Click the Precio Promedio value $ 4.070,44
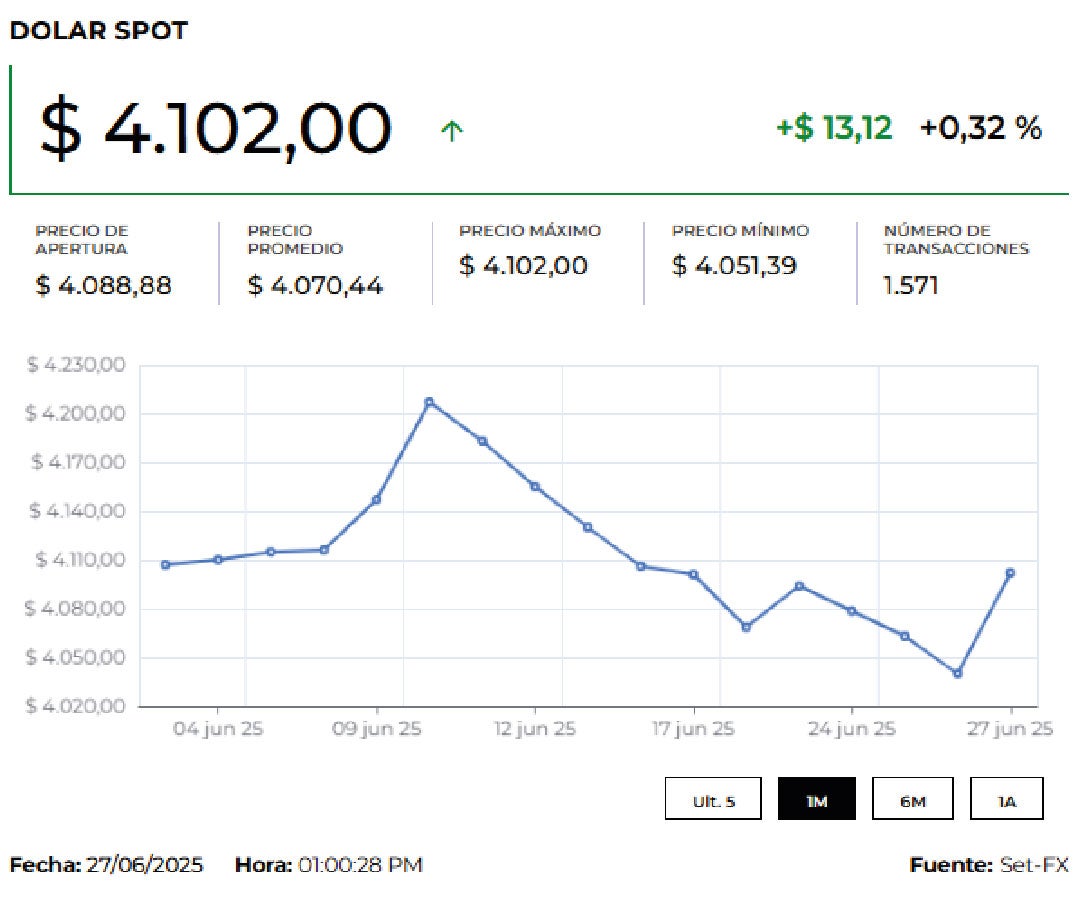 [x=315, y=286]
